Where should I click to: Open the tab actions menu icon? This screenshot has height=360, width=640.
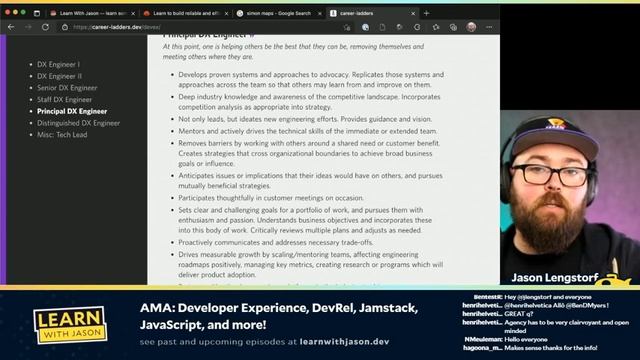point(37,13)
